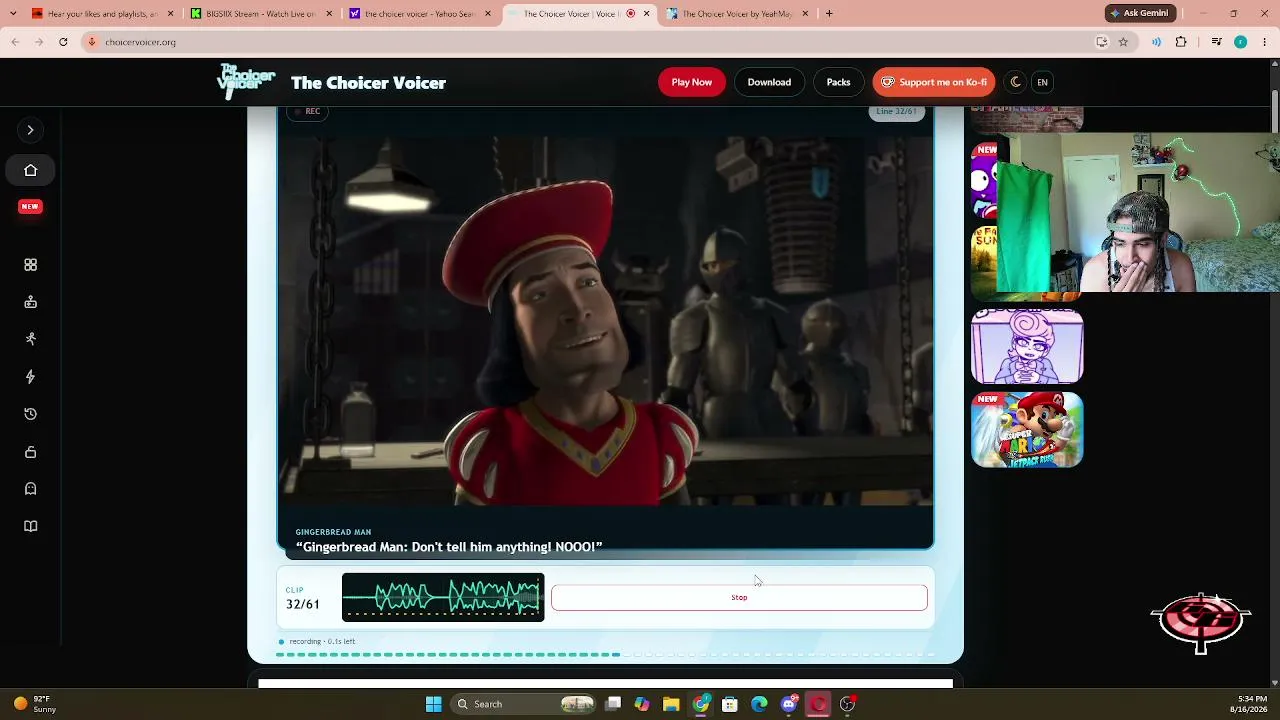Click the recording waveform display
Image resolution: width=1280 pixels, height=720 pixels.
coord(443,597)
